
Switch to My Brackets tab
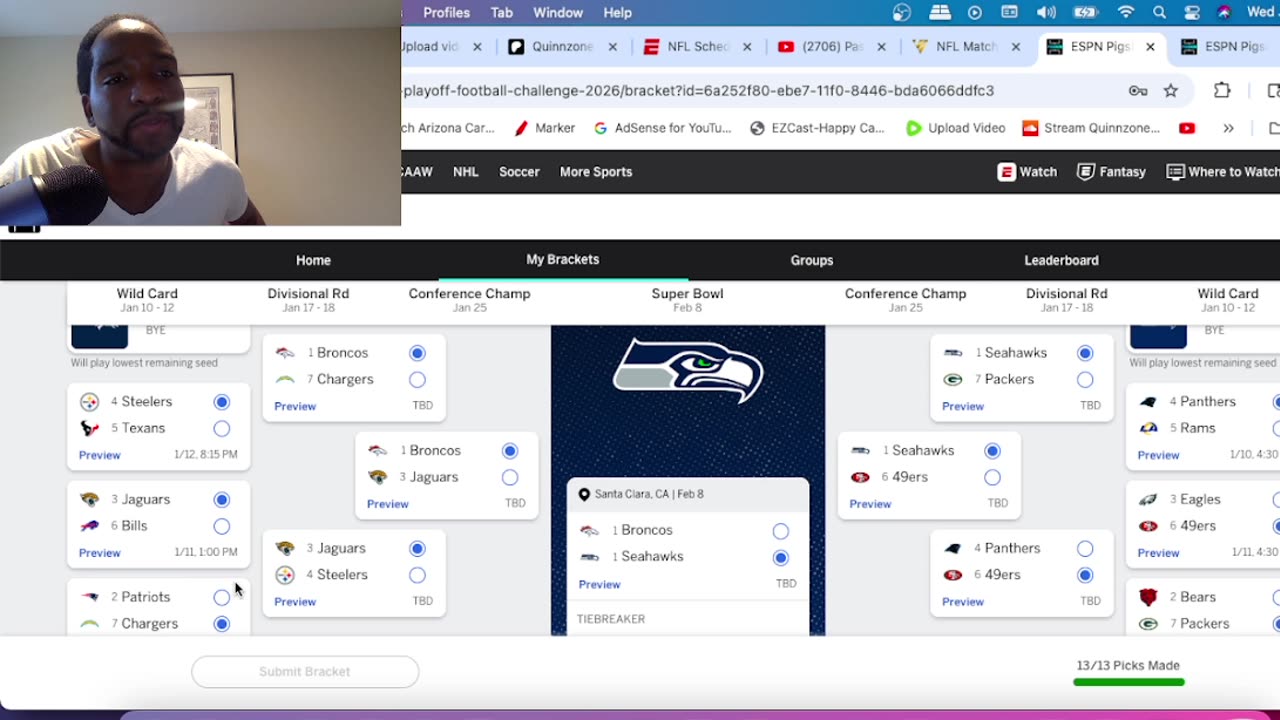(563, 259)
